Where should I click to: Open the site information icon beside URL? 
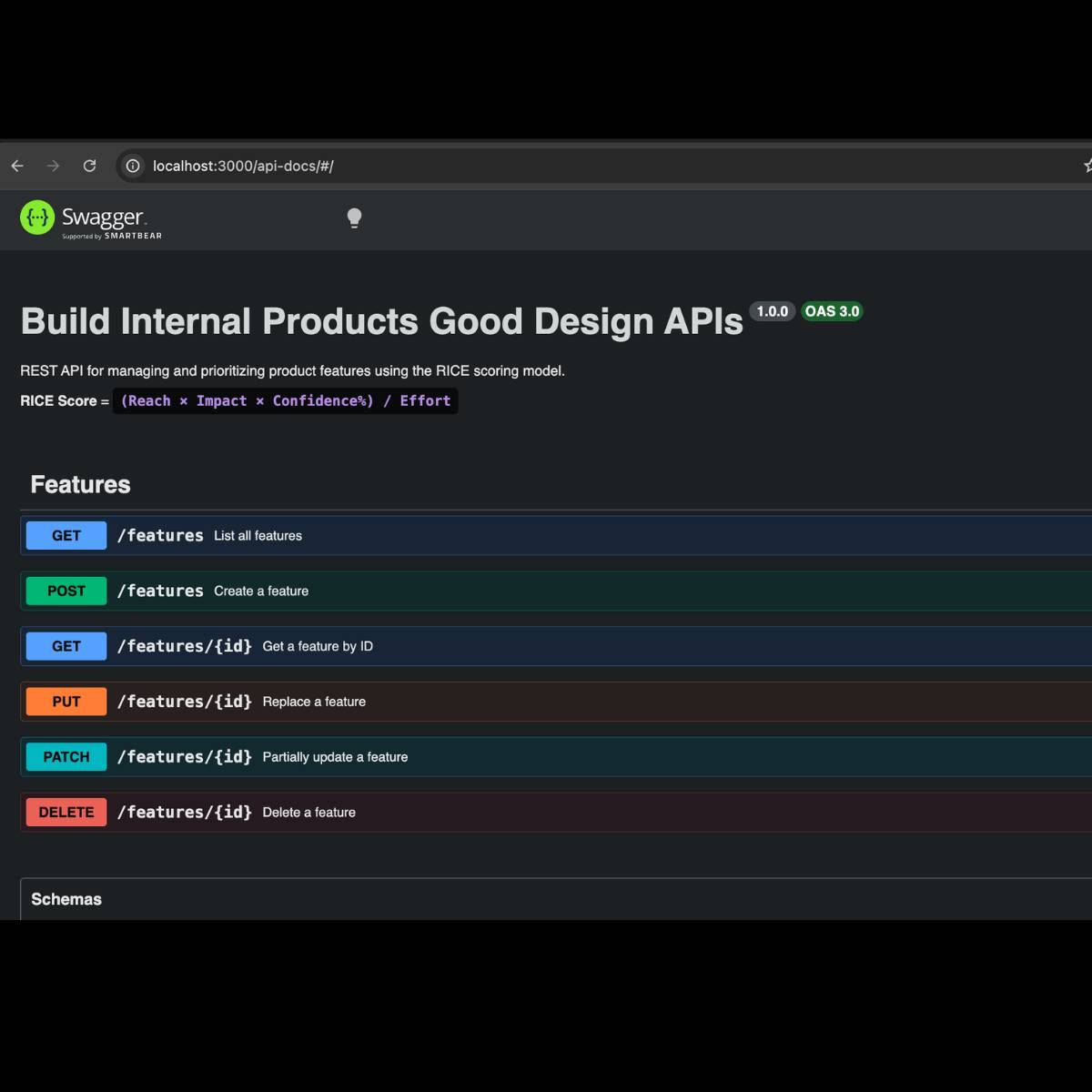coord(133,166)
